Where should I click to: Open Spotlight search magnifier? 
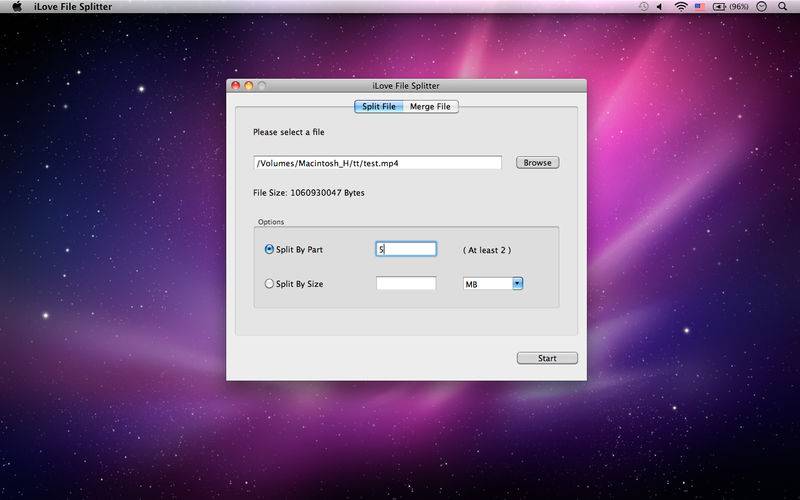[x=784, y=7]
